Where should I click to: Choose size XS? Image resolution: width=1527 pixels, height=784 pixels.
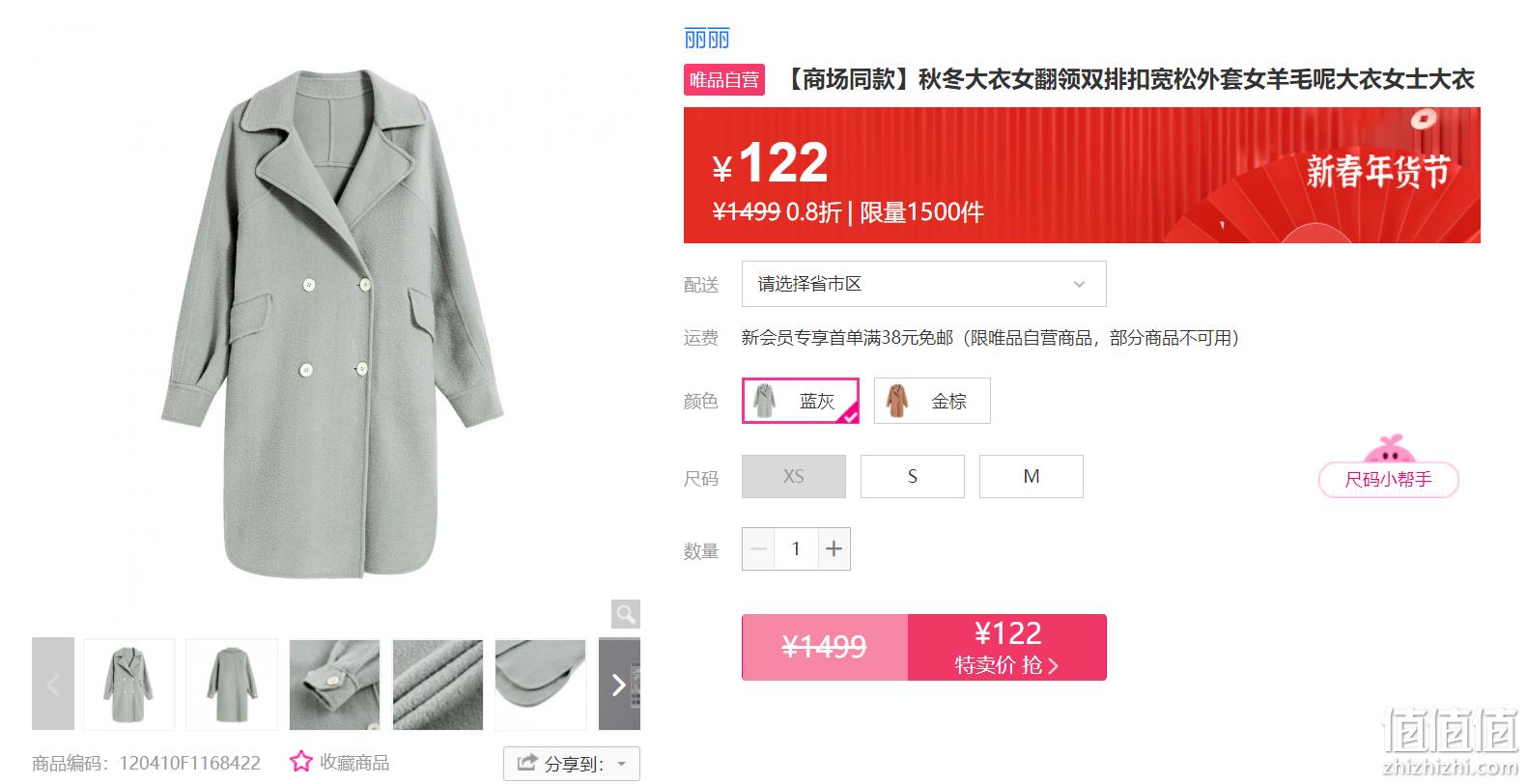coord(794,476)
